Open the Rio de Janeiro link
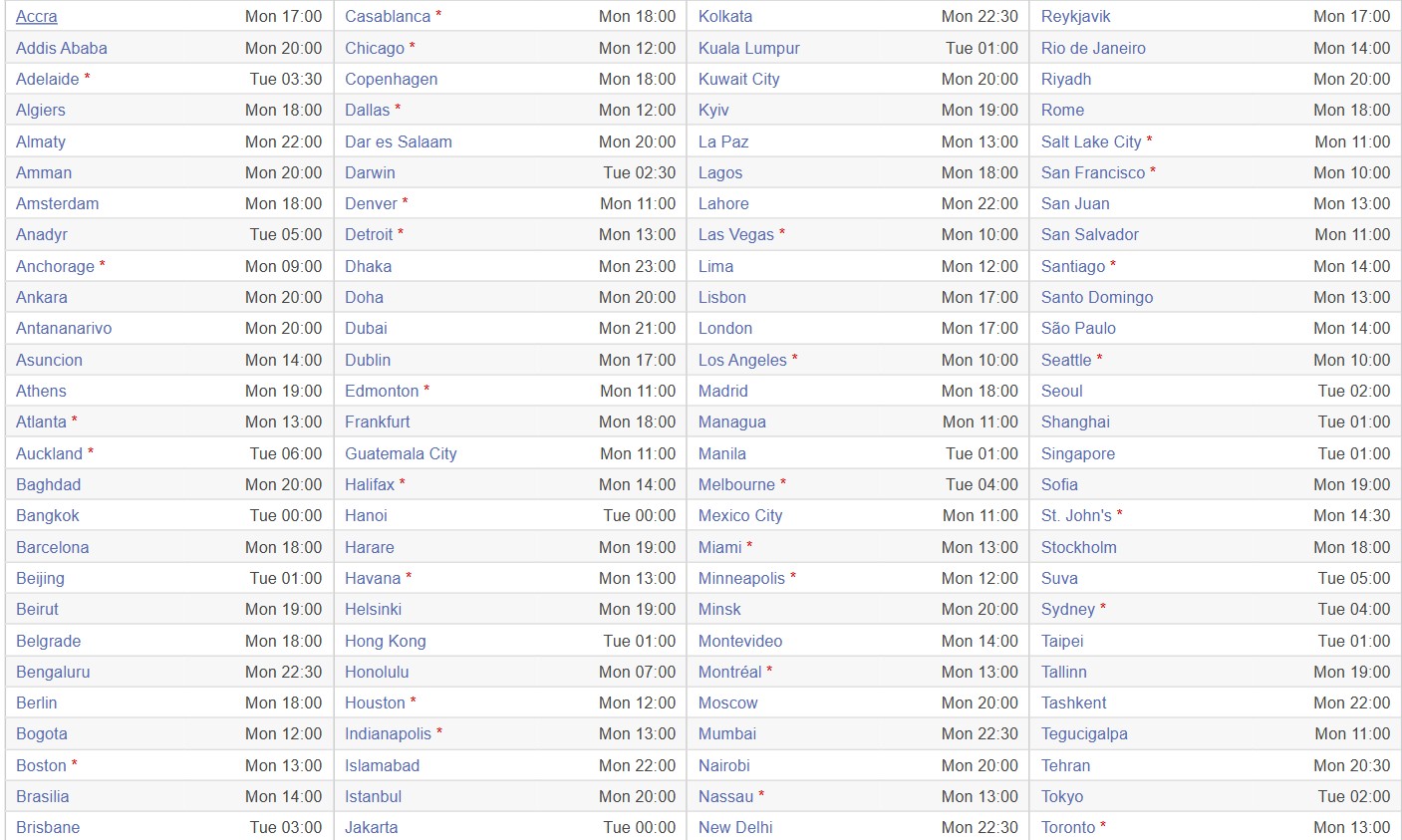Screen dimensions: 1402x840 coord(1093,48)
